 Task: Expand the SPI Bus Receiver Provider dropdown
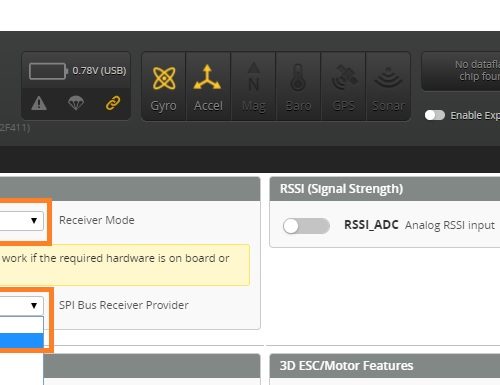coord(22,305)
